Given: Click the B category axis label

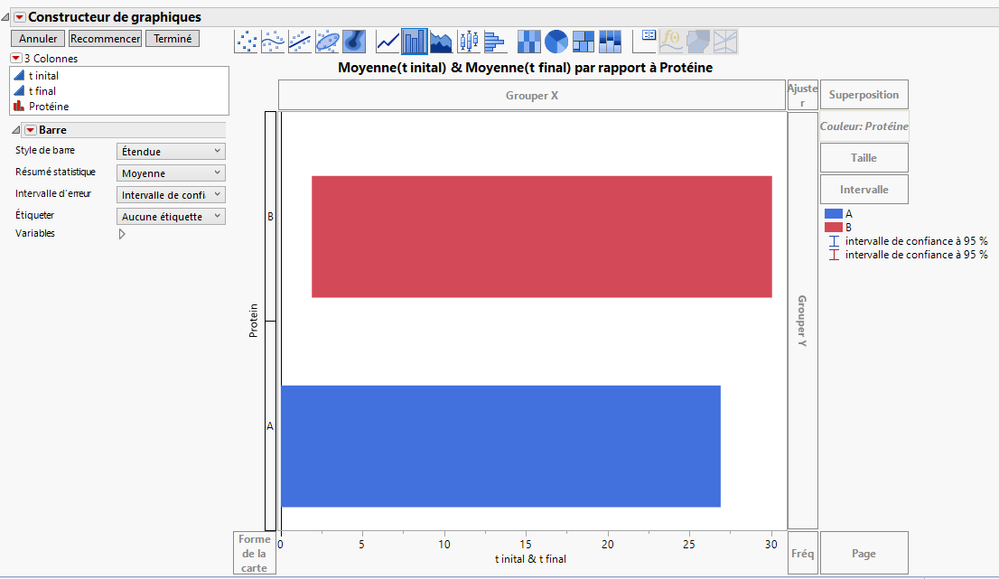Looking at the screenshot, I should pos(270,217).
